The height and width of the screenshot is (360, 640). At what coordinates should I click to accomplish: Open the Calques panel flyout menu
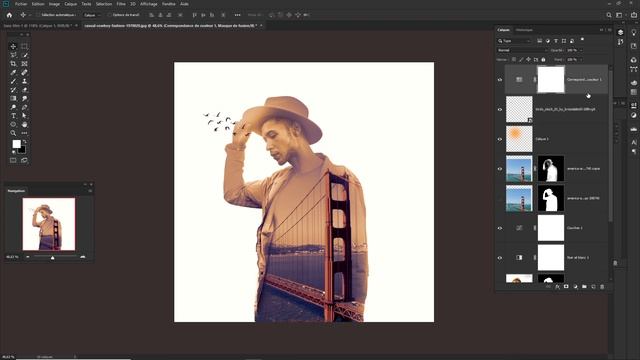coord(610,30)
